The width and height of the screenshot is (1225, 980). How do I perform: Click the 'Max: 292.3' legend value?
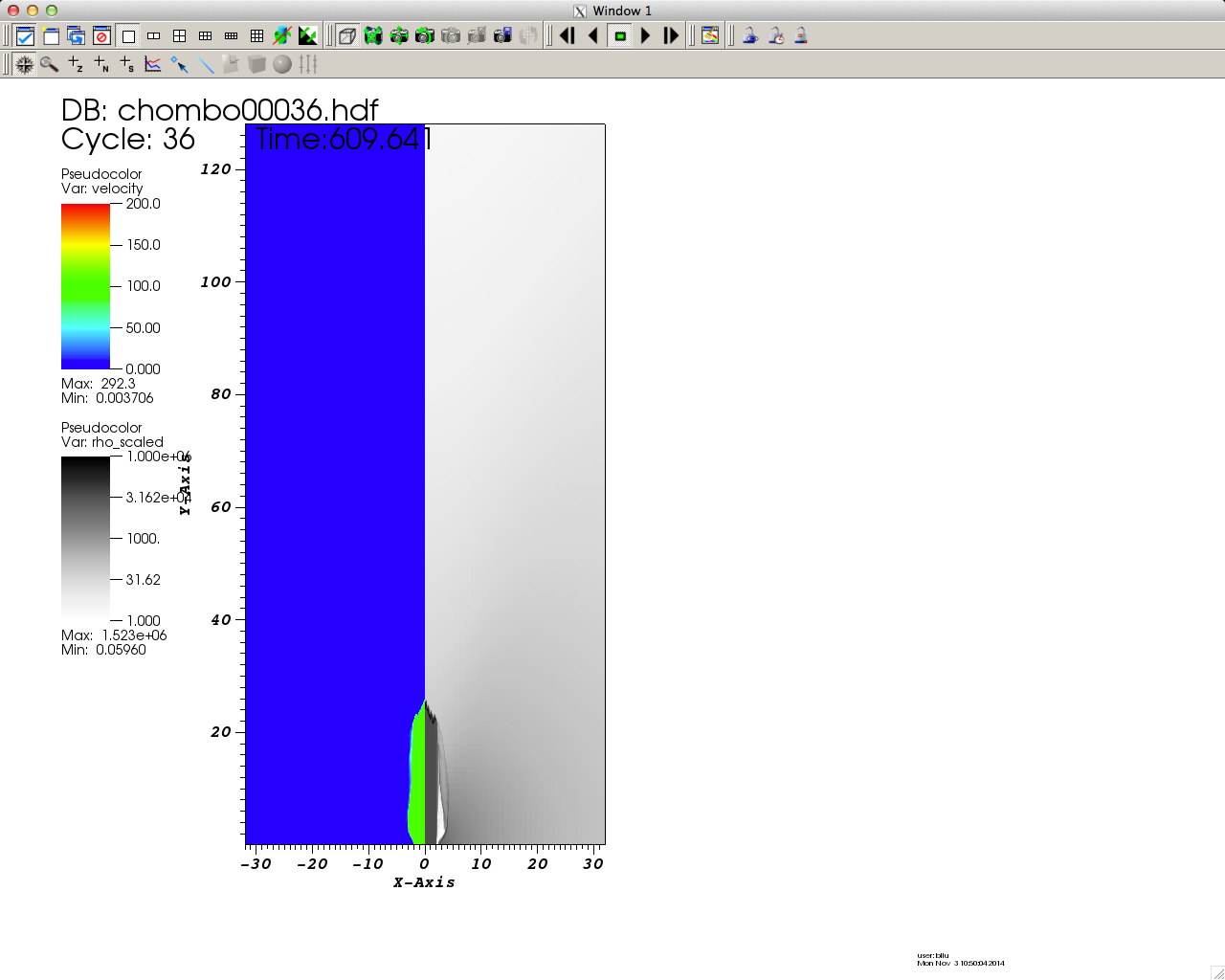(x=99, y=384)
